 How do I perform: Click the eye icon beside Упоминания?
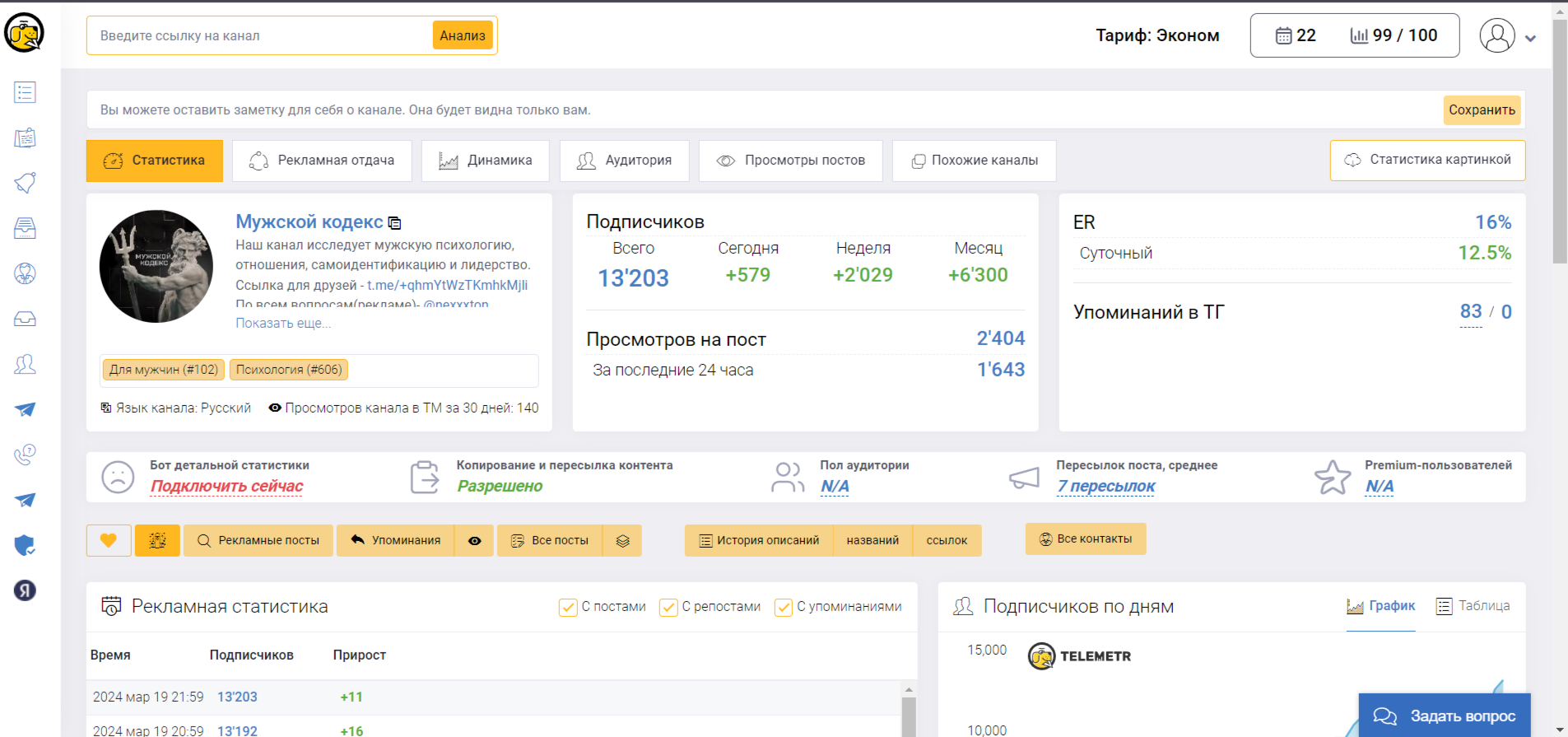click(475, 541)
